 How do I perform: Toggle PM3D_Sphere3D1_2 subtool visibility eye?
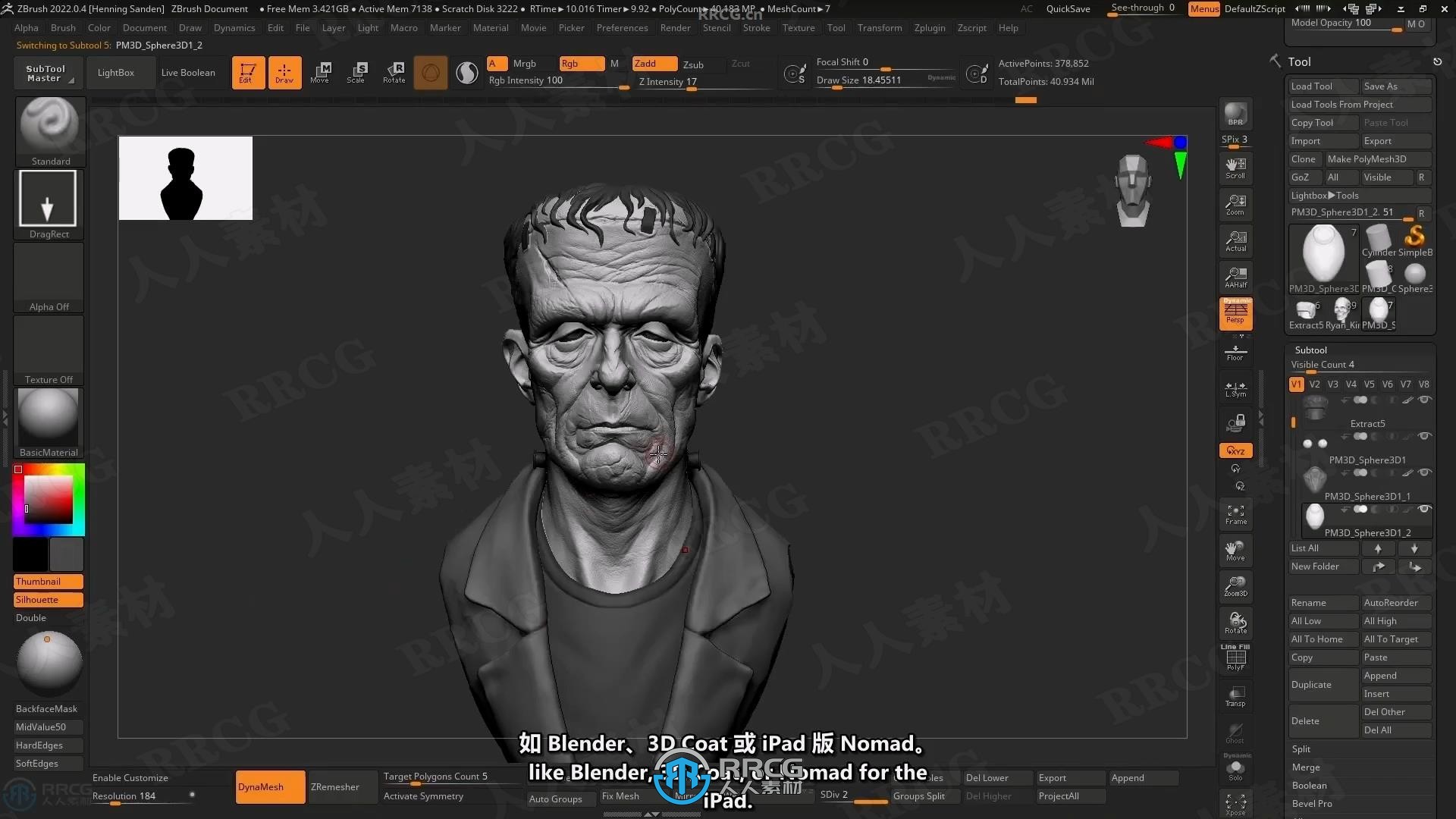1424,509
